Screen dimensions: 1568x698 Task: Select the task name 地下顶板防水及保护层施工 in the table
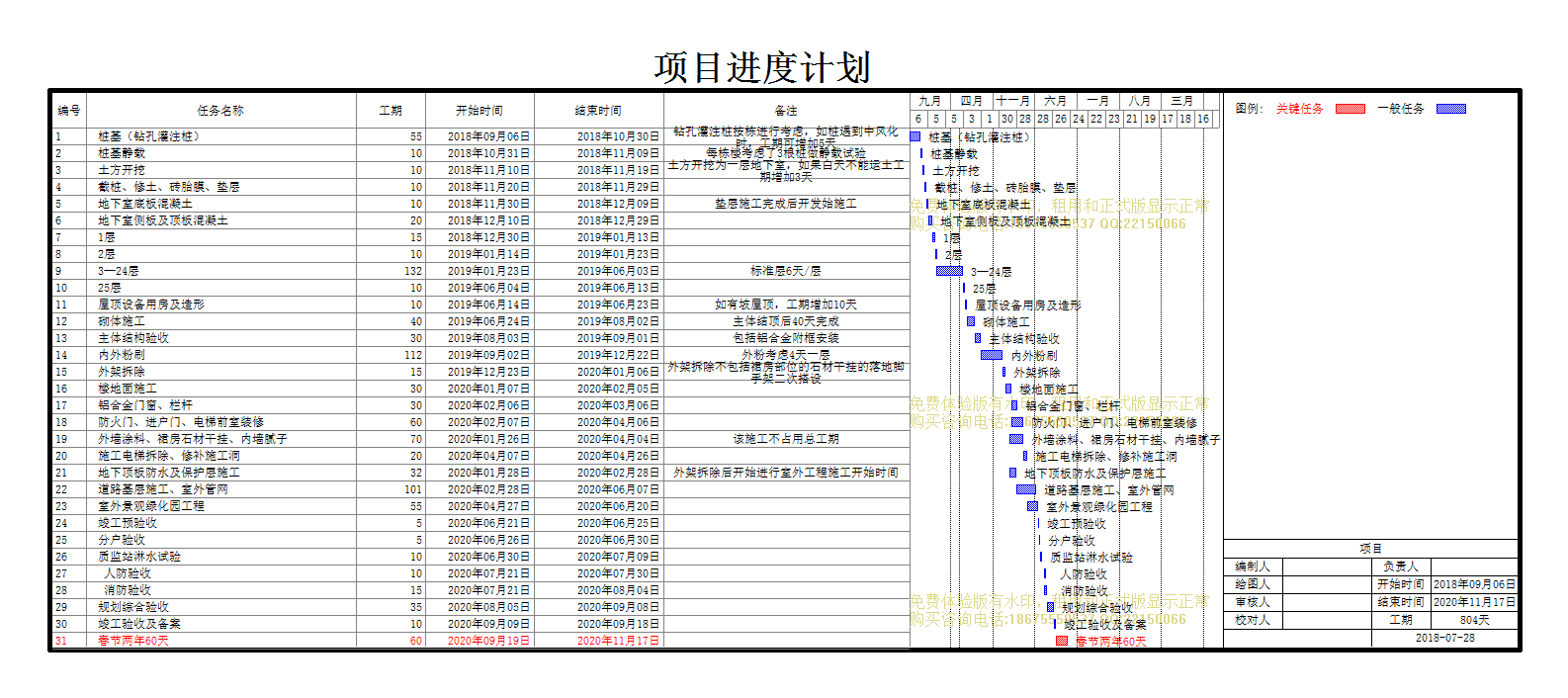(x=169, y=473)
